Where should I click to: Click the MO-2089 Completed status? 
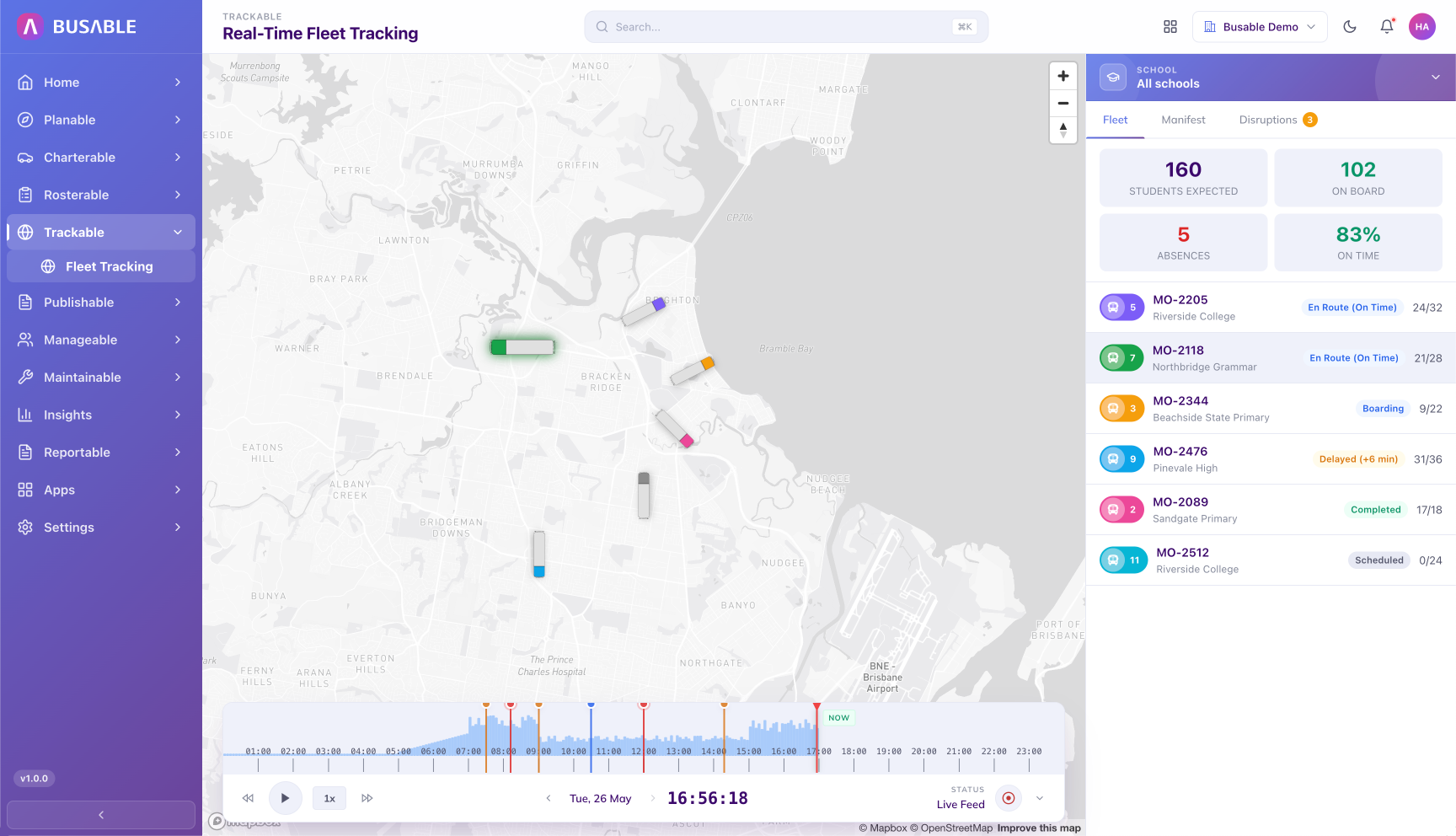1375,510
